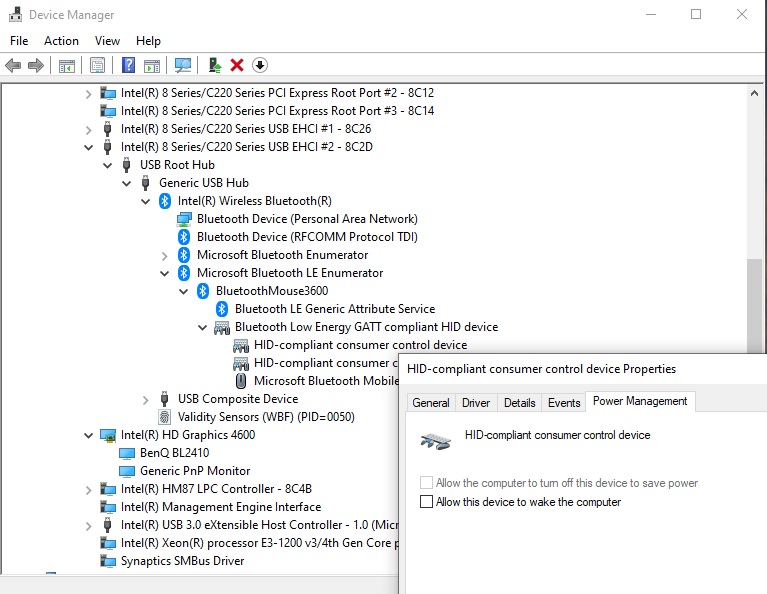The height and width of the screenshot is (594, 767).
Task: Click the BluetoothMouse3600 Bluetooth icon
Action: 203,291
